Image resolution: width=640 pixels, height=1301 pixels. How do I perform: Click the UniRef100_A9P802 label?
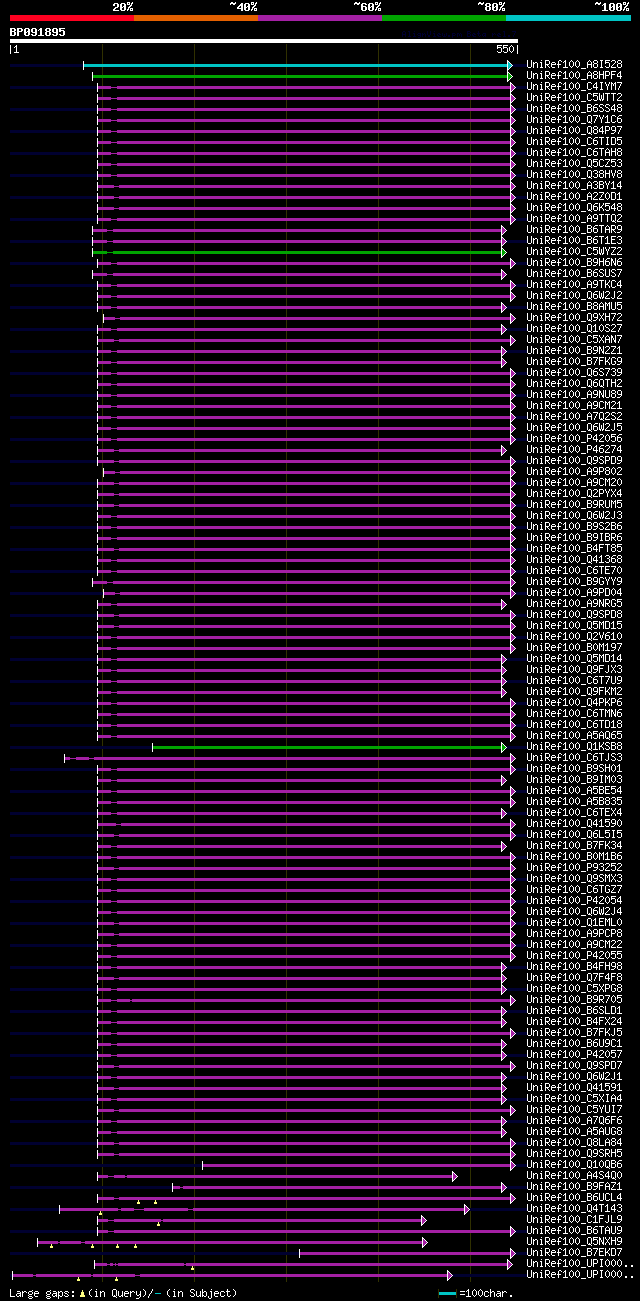tap(574, 472)
